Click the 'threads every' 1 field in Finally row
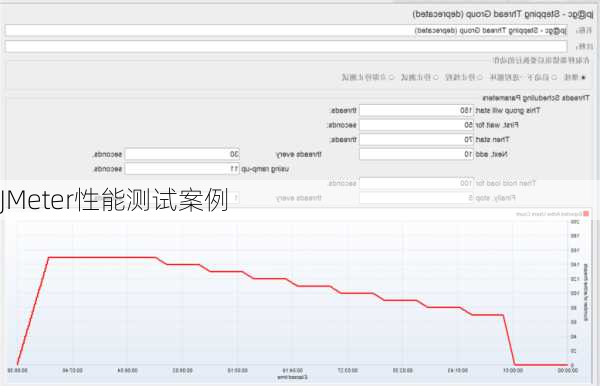The image size is (600, 386). click(x=182, y=198)
